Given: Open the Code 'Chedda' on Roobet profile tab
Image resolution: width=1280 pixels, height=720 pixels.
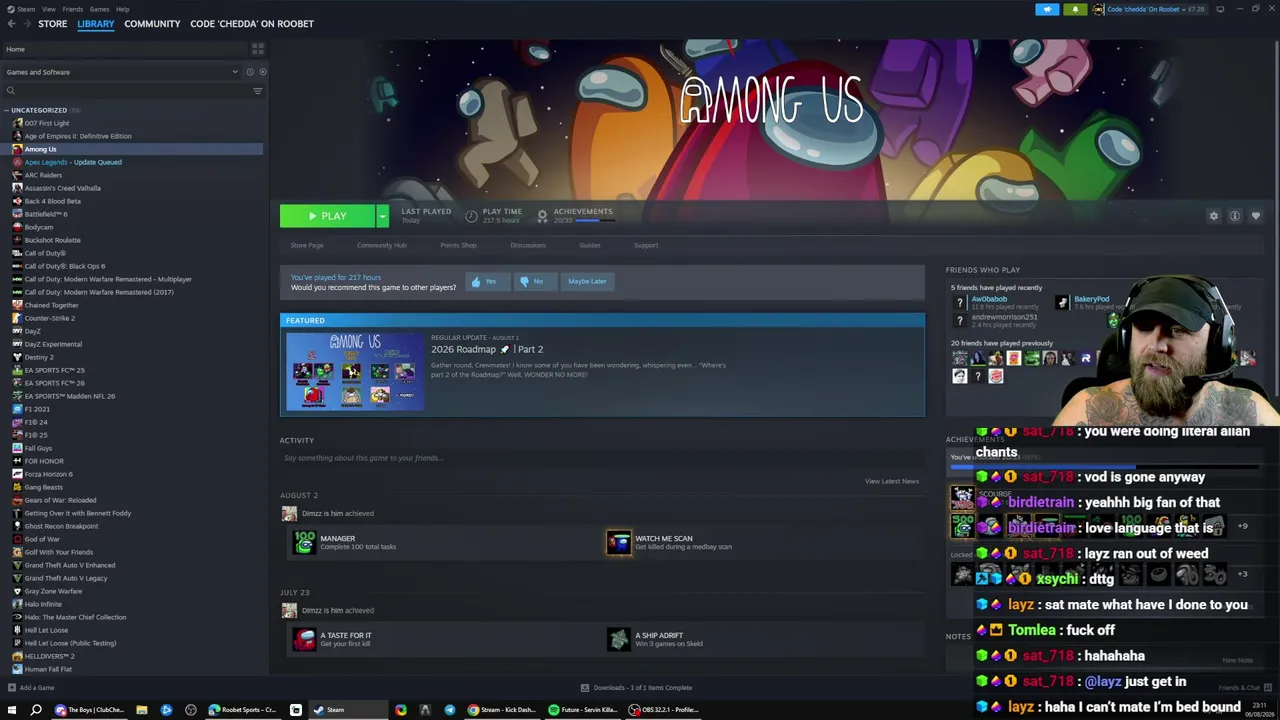Looking at the screenshot, I should click(x=252, y=24).
